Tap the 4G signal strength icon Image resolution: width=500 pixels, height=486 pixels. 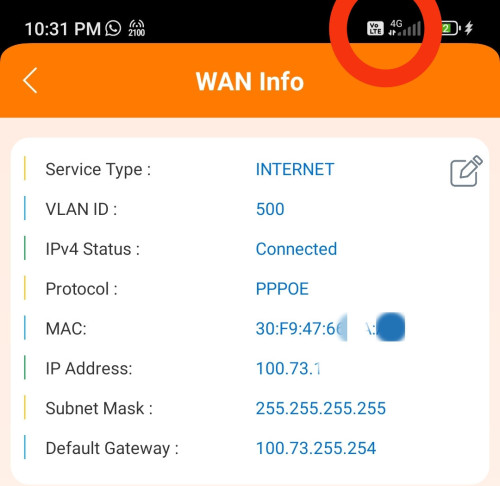click(x=405, y=28)
